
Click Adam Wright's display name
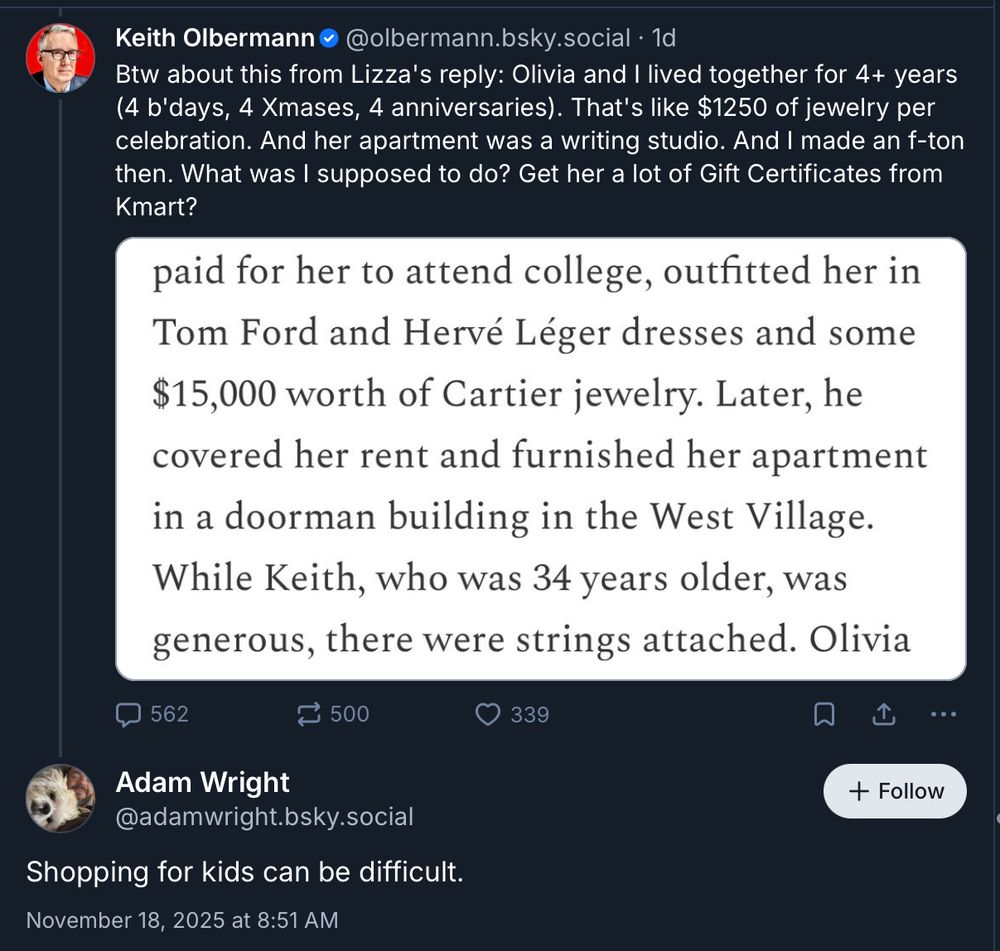203,782
